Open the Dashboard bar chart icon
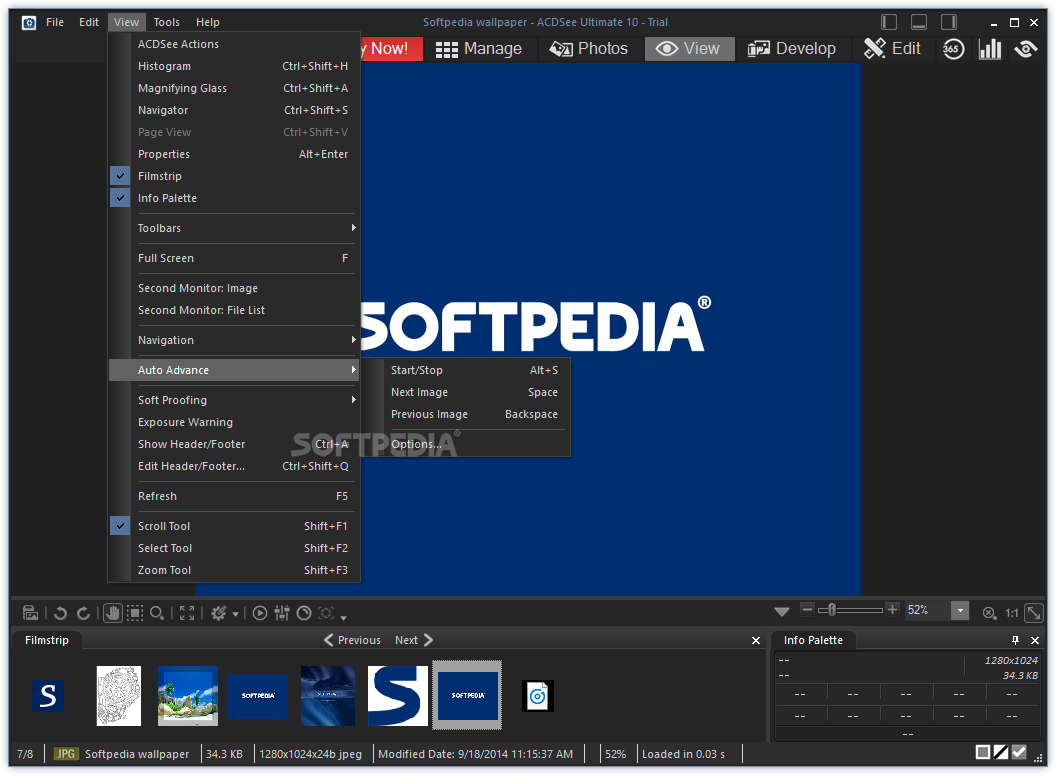Screen dimensions: 1056x775 point(989,48)
